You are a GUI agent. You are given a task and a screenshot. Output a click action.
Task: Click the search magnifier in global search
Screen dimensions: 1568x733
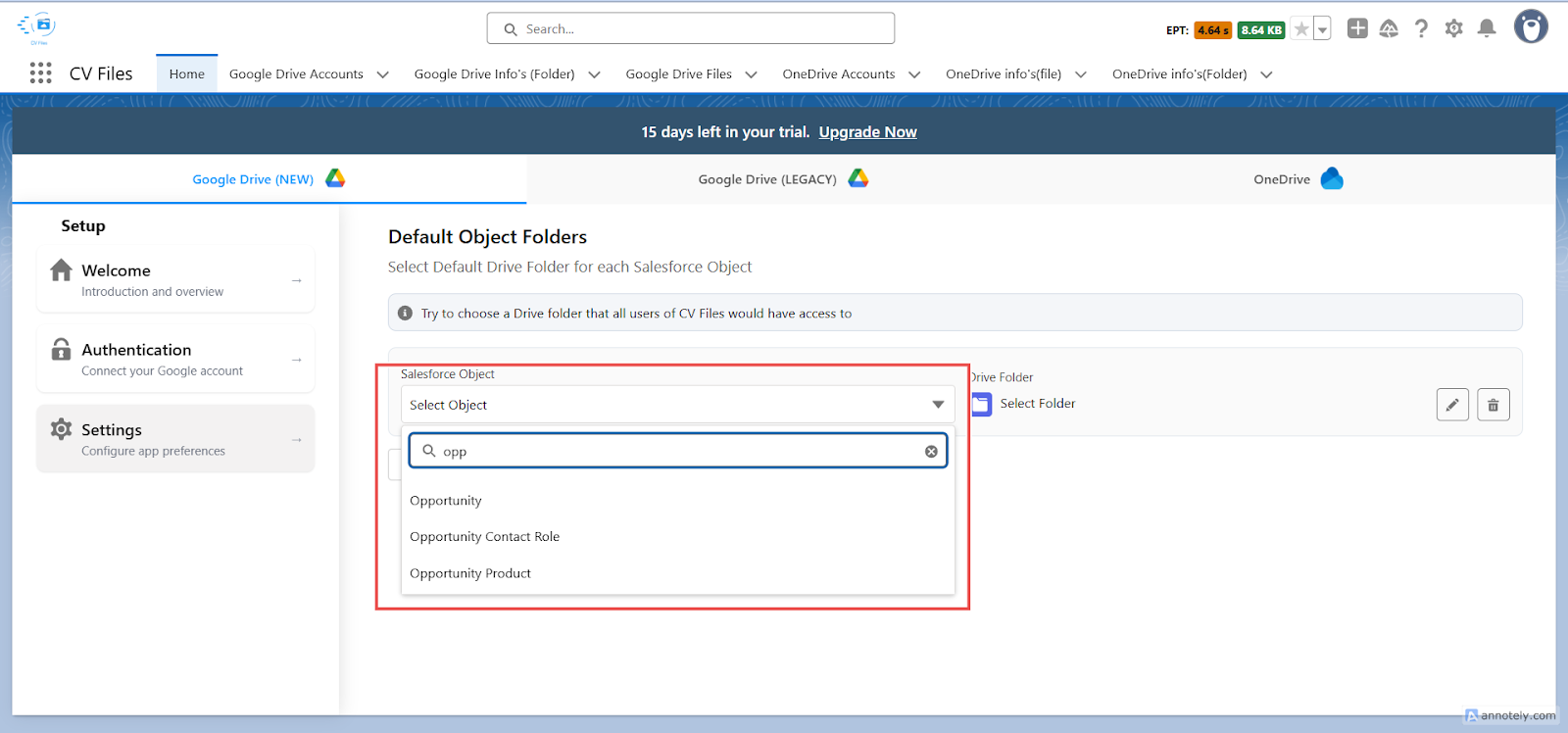(x=511, y=29)
